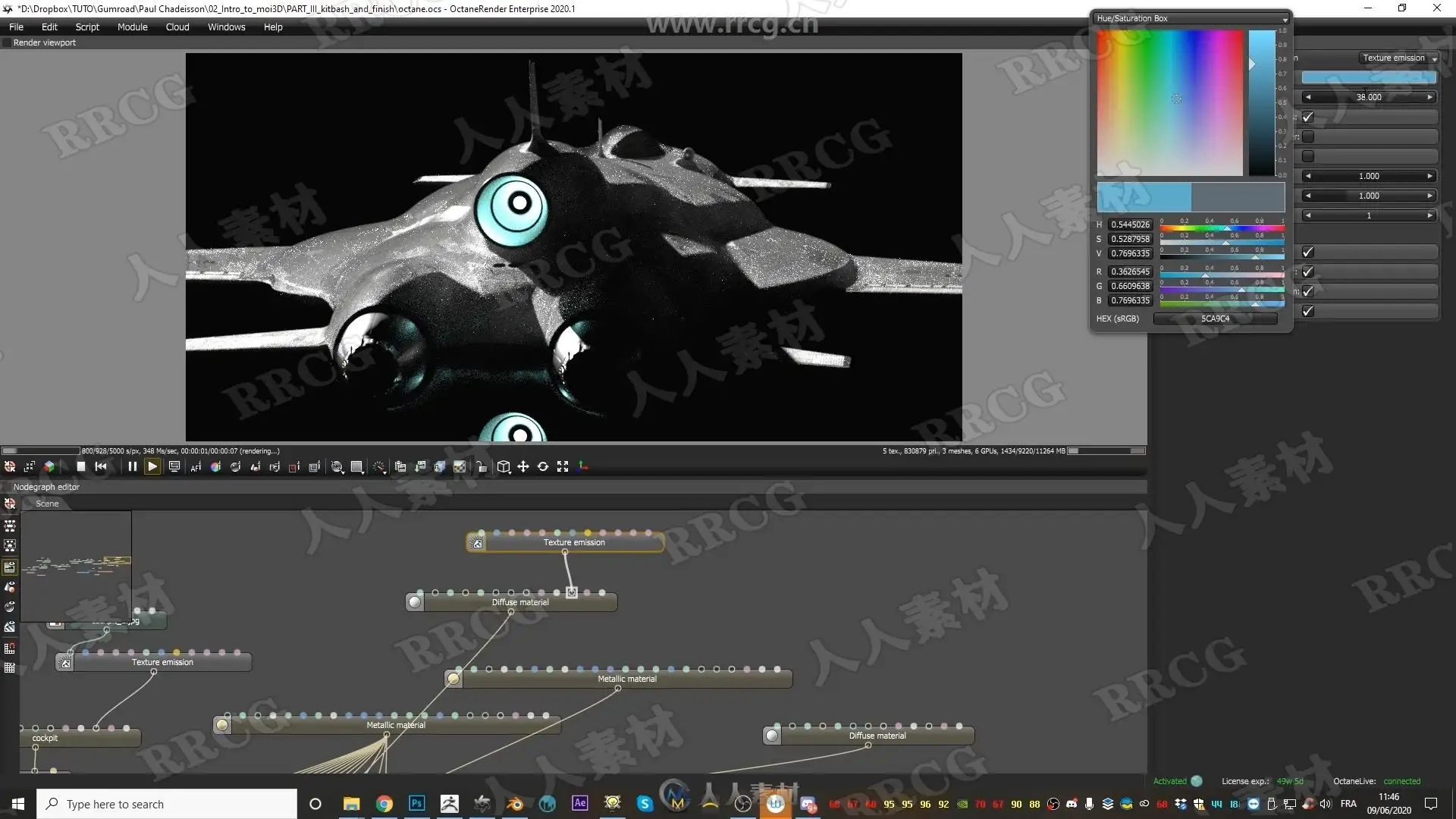The width and height of the screenshot is (1456, 819).
Task: Expand the Hue/Saturation Box dropdown
Action: (x=1285, y=19)
